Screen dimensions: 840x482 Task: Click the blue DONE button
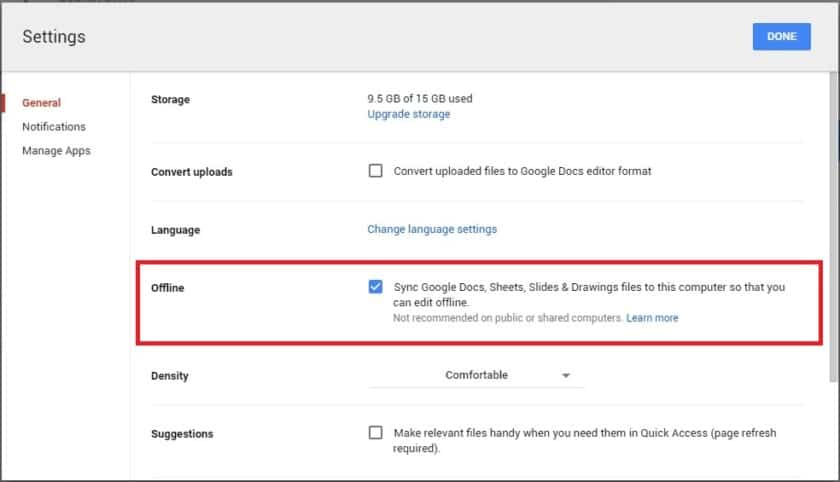(x=781, y=37)
